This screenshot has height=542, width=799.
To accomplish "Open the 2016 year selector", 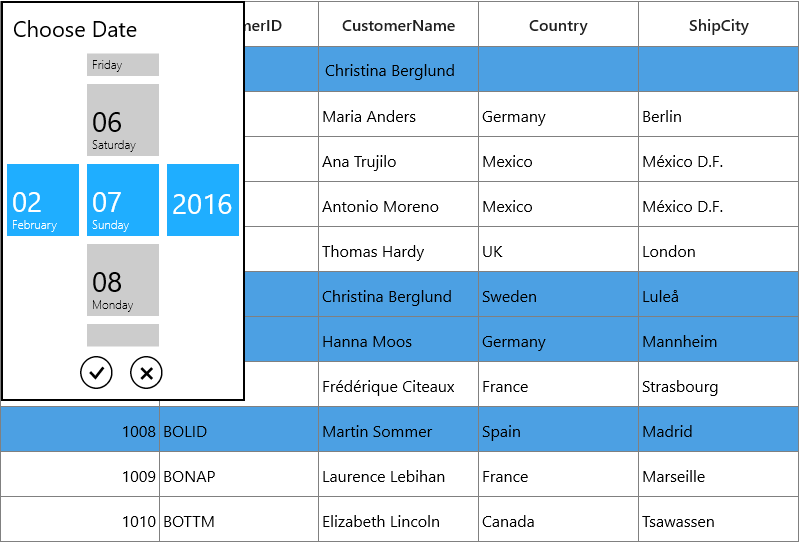I will [203, 200].
